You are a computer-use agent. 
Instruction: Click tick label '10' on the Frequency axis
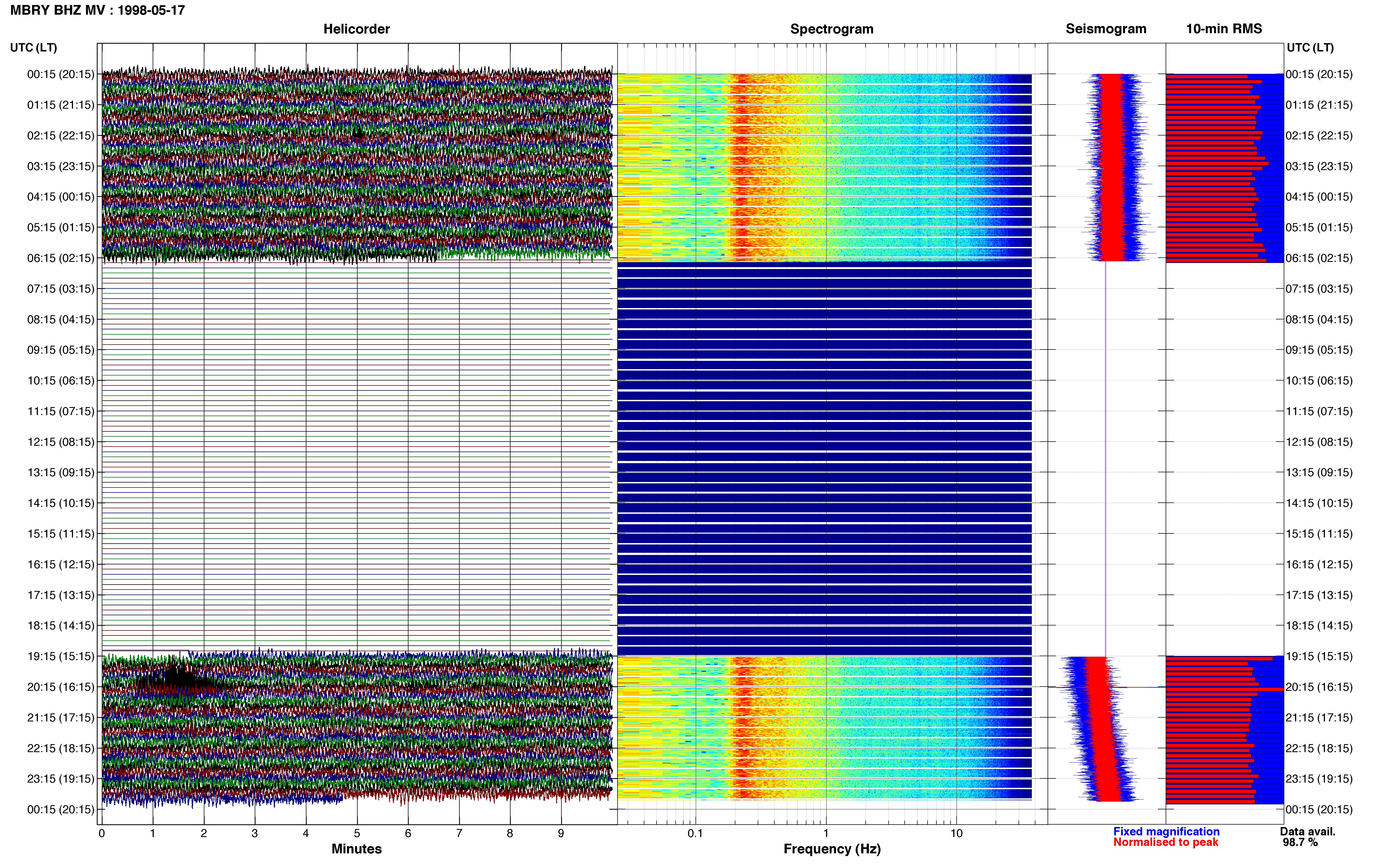(x=956, y=833)
